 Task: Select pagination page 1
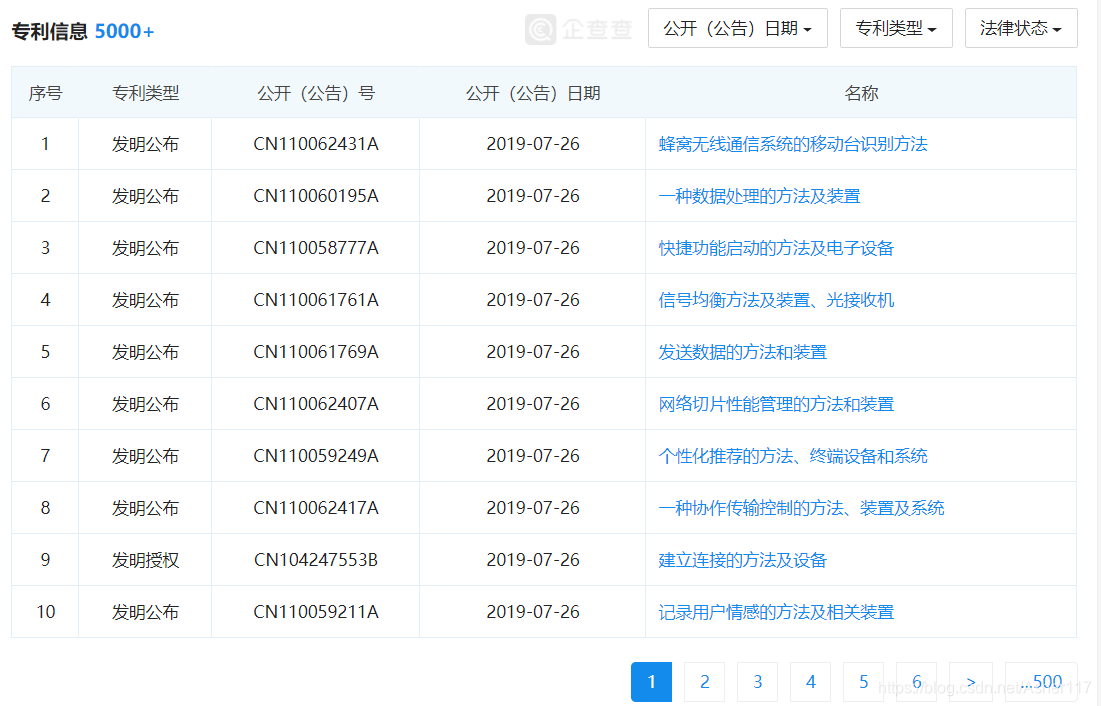pos(652,681)
